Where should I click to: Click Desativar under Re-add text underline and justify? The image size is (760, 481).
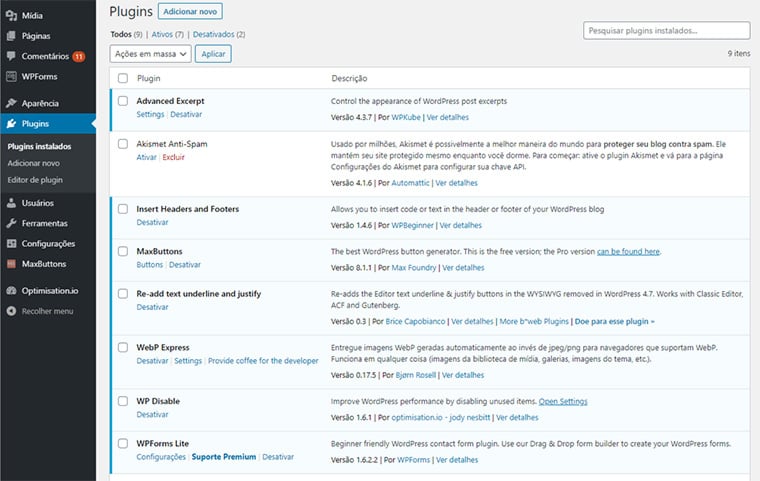[152, 307]
